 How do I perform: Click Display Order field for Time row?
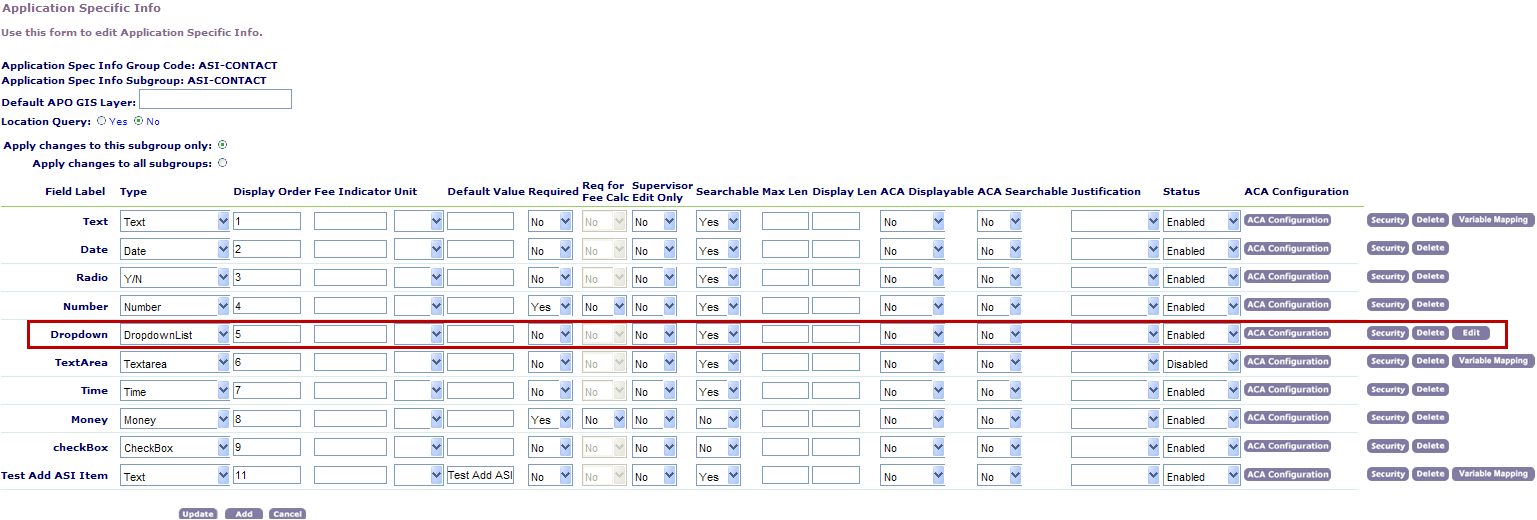tap(267, 391)
